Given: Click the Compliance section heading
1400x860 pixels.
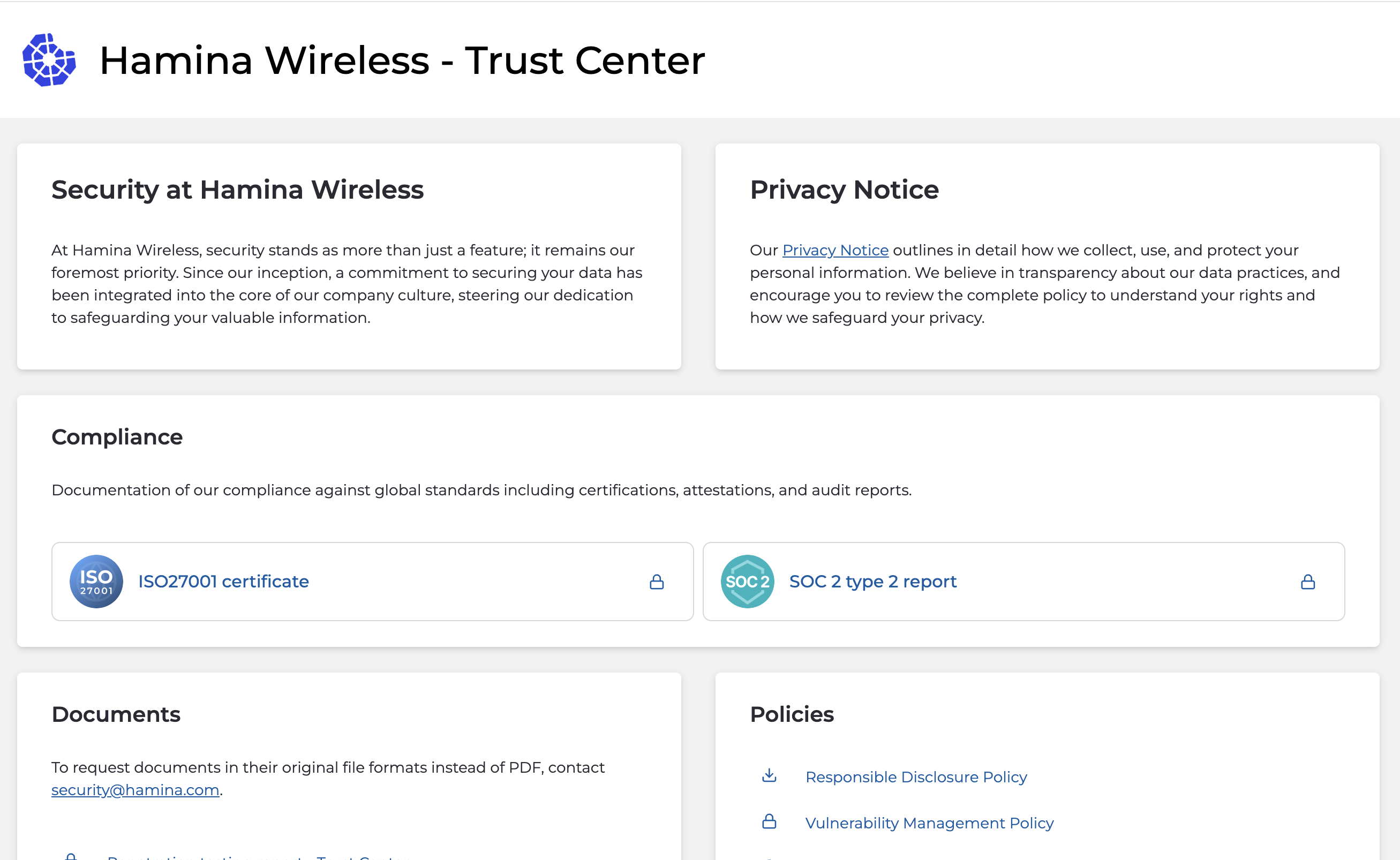Looking at the screenshot, I should pyautogui.click(x=117, y=437).
